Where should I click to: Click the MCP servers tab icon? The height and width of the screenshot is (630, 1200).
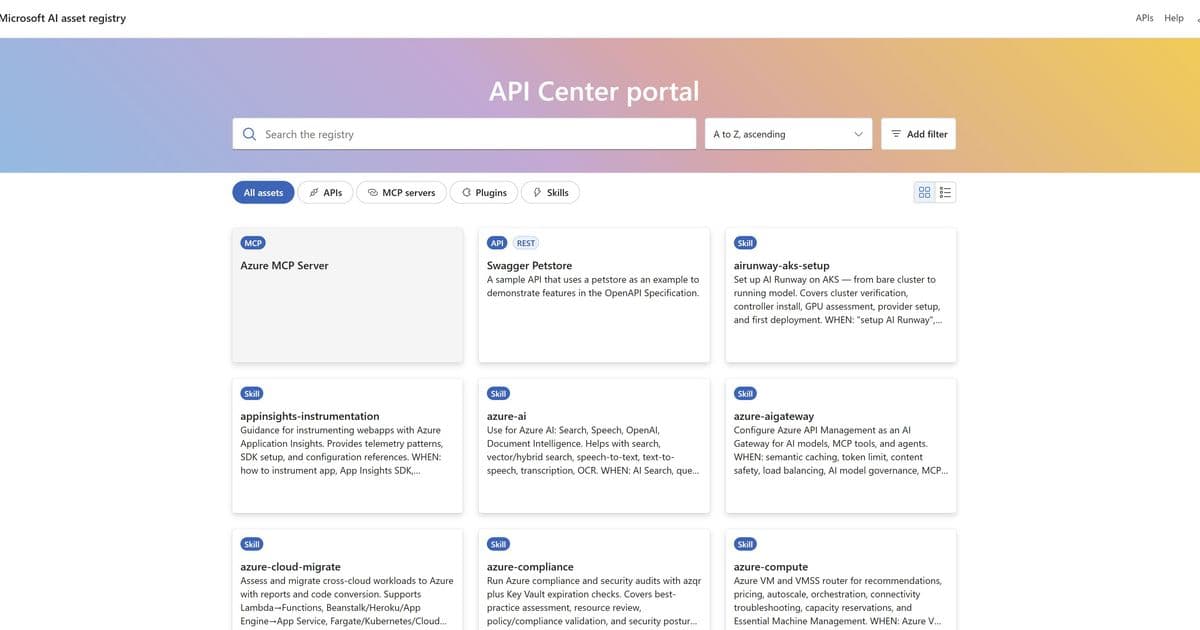(x=372, y=192)
